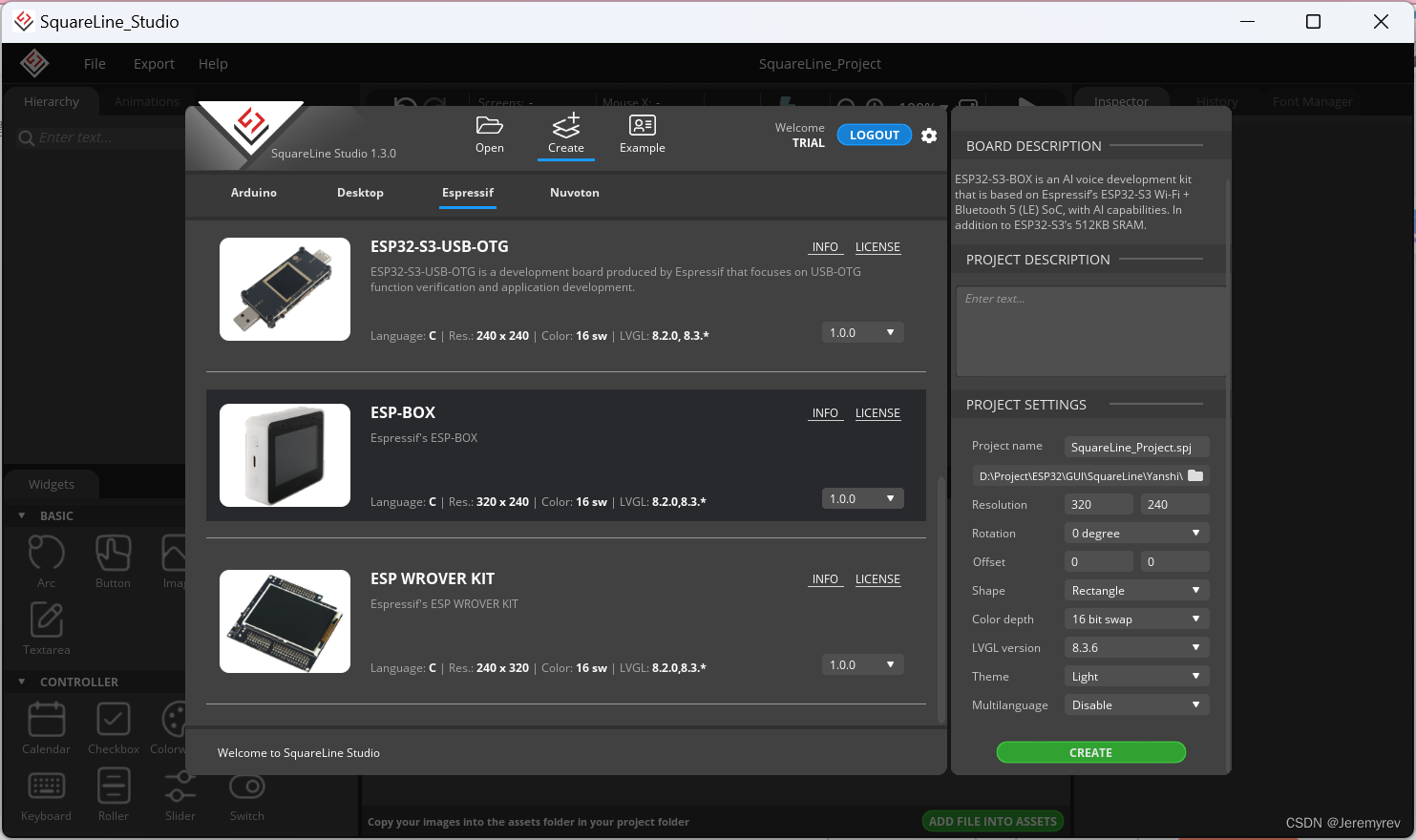Switch to the Arduino board tab

[x=254, y=193]
